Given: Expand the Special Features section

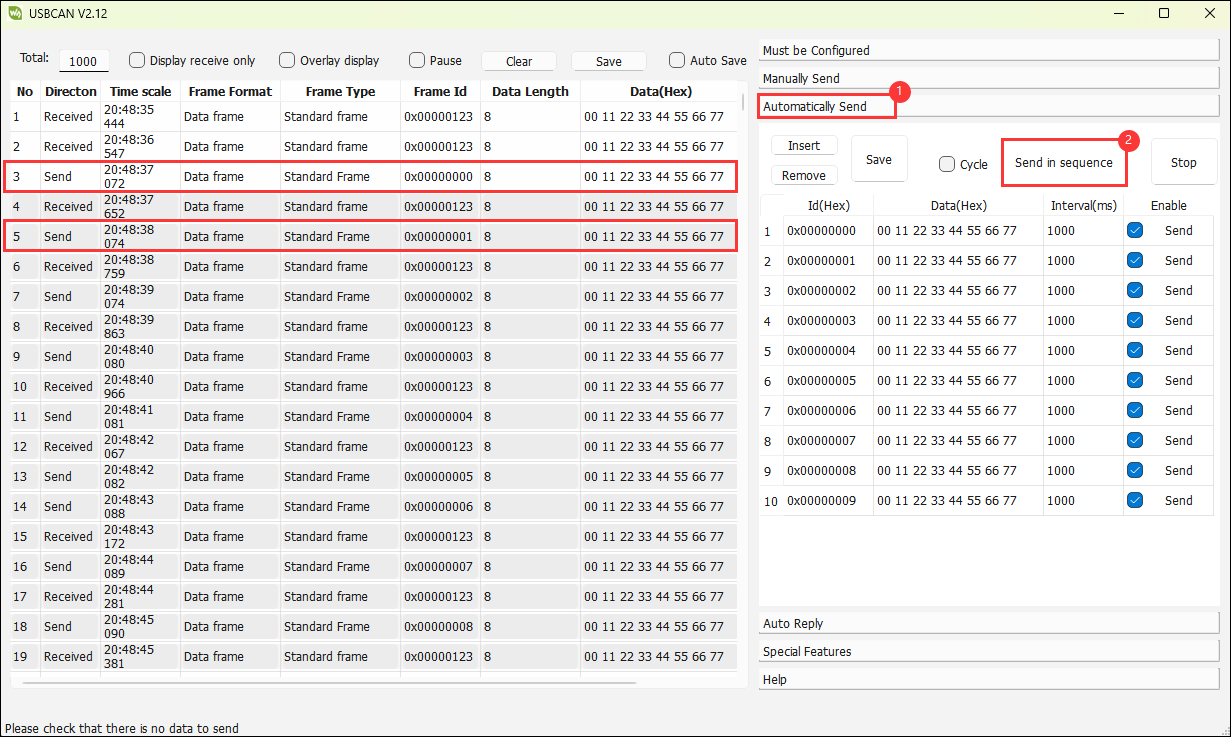Looking at the screenshot, I should pos(988,651).
